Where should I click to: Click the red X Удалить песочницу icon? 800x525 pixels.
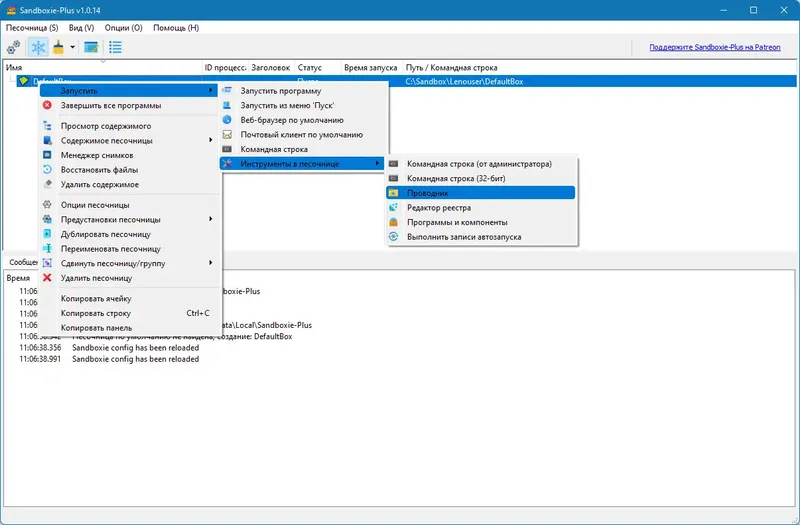point(47,278)
